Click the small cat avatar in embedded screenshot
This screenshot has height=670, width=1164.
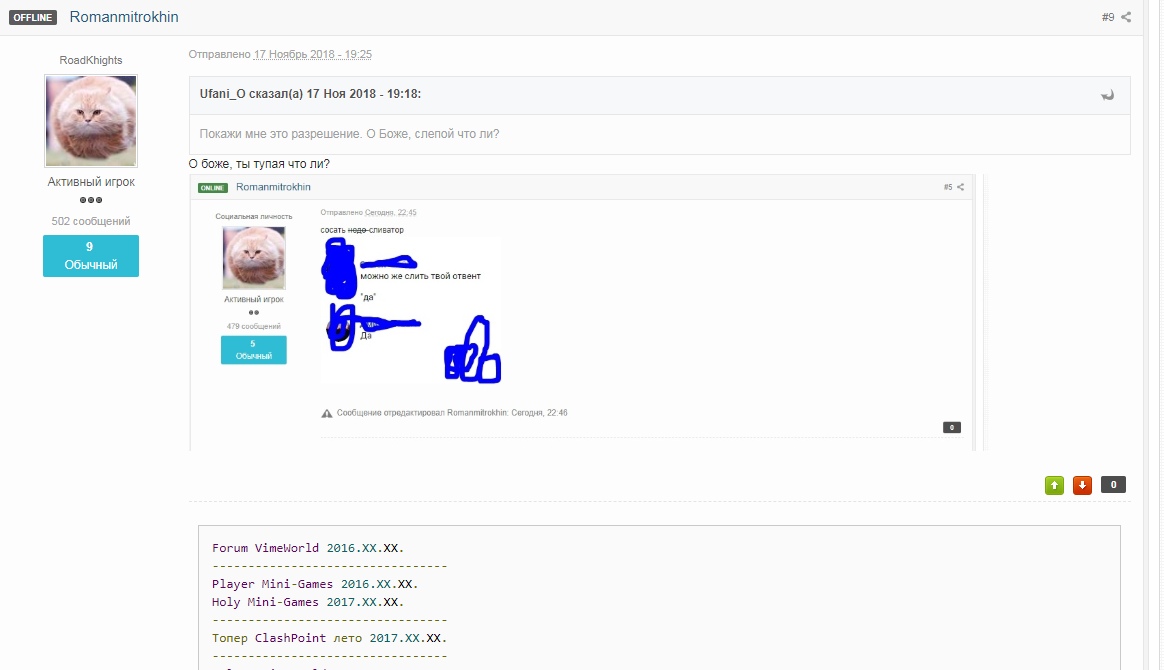click(x=254, y=257)
